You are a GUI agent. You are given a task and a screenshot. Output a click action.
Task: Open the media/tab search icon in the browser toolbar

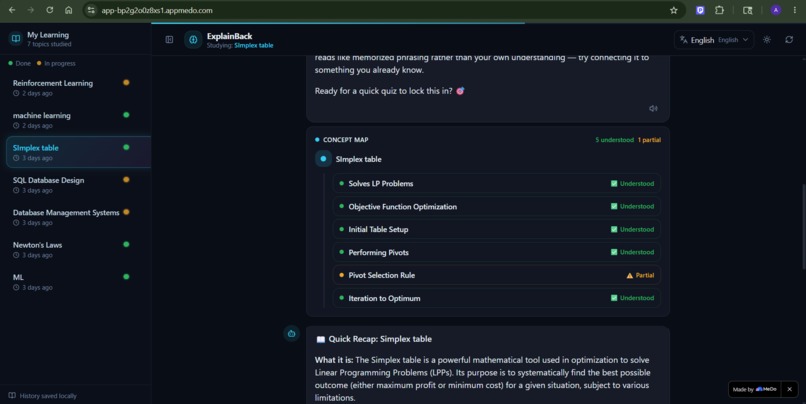click(747, 10)
